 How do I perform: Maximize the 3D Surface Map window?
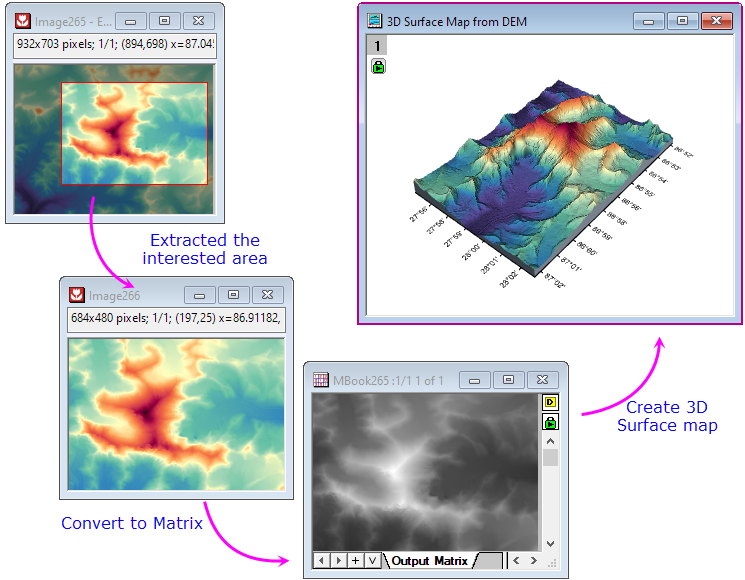(683, 20)
